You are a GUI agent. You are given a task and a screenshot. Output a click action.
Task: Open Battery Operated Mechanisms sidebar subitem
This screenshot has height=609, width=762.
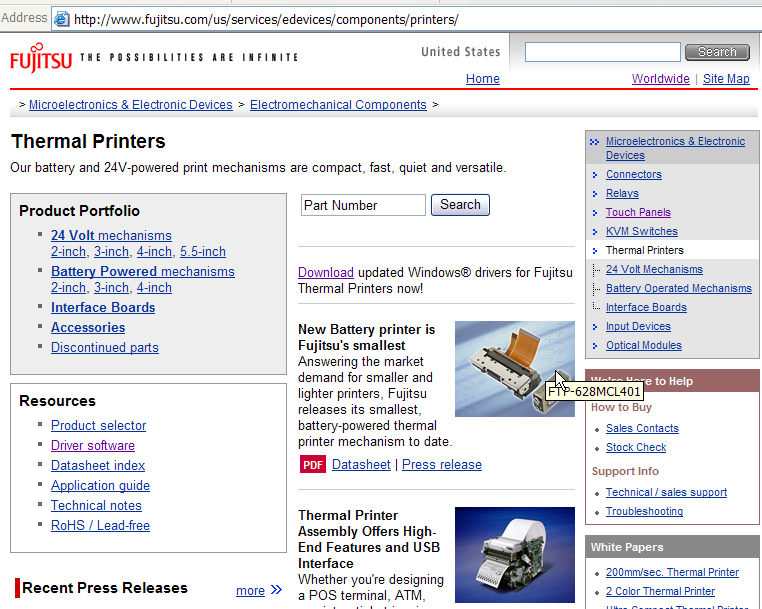coord(678,288)
